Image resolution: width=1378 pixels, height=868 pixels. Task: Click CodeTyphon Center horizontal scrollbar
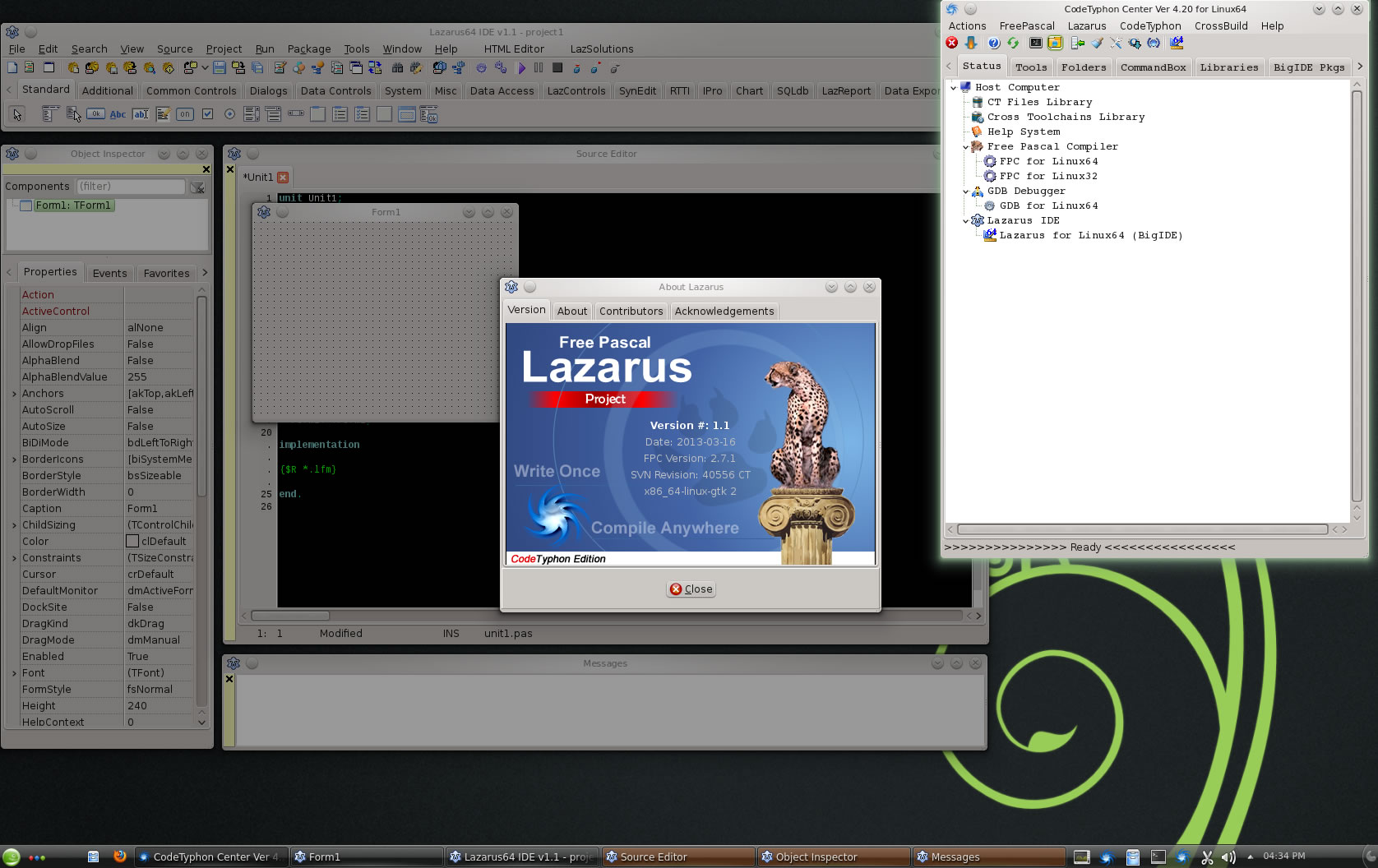1143,529
